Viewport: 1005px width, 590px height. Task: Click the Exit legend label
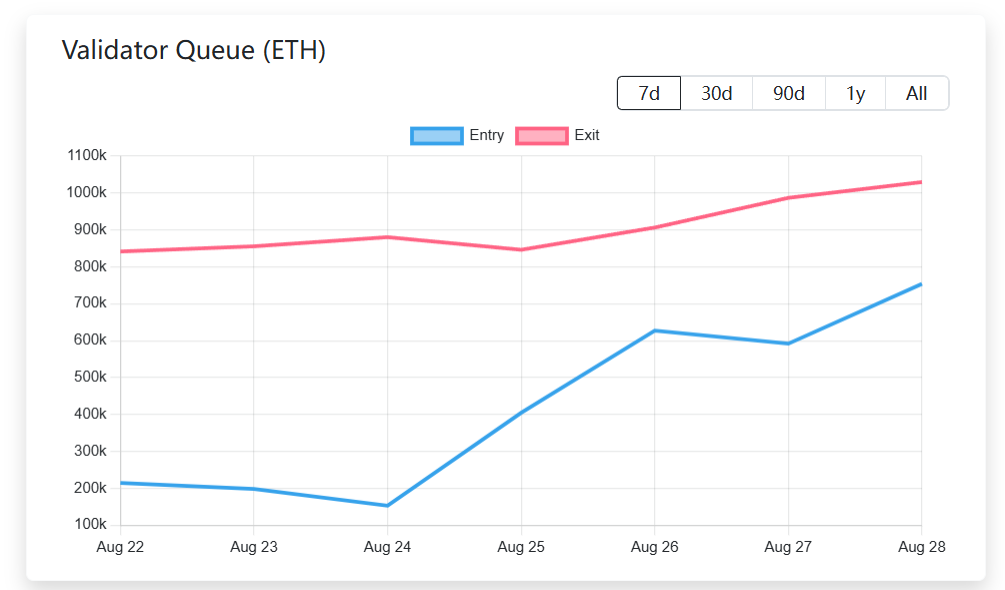(x=586, y=135)
